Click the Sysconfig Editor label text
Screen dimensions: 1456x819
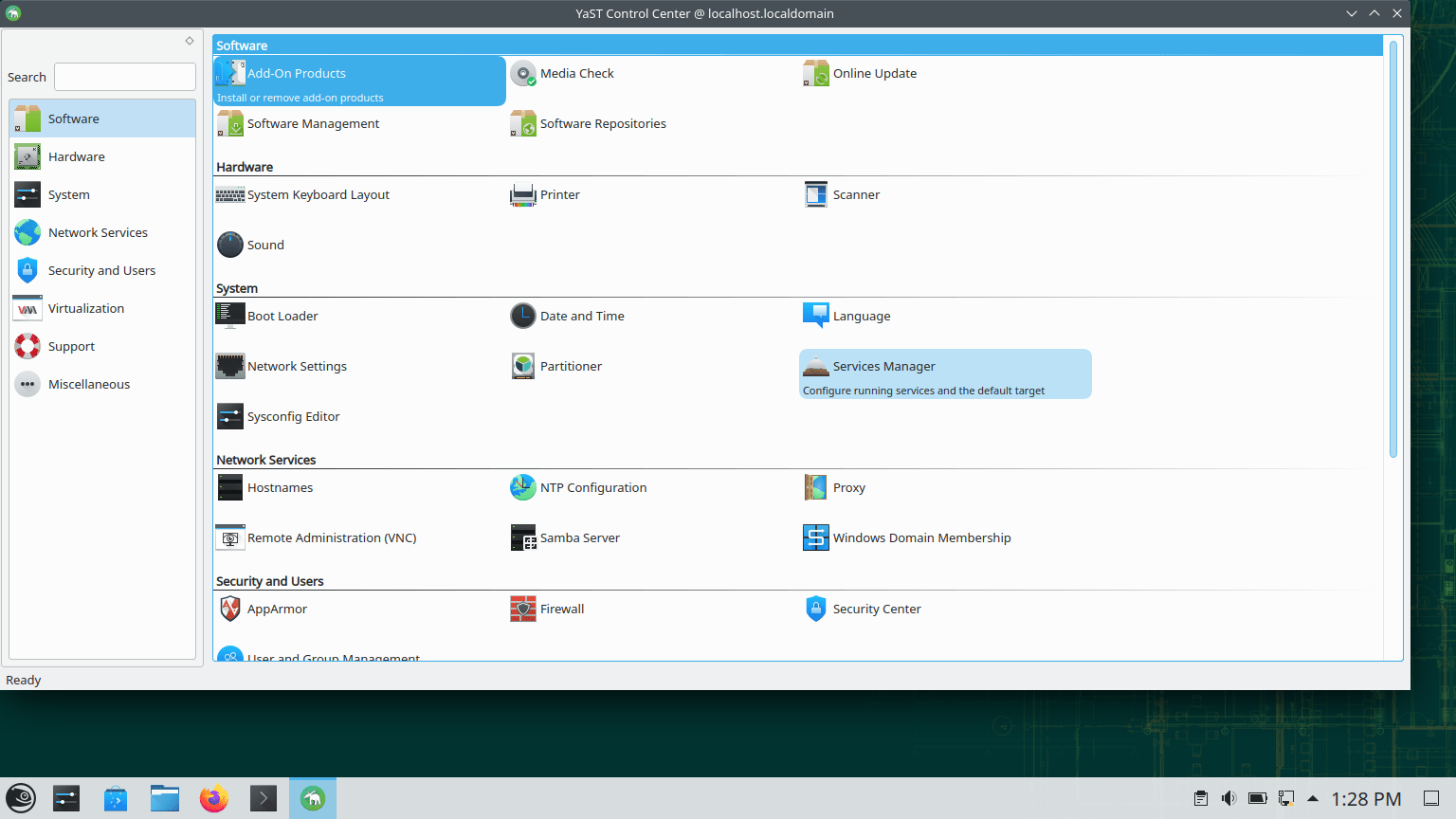(x=294, y=416)
